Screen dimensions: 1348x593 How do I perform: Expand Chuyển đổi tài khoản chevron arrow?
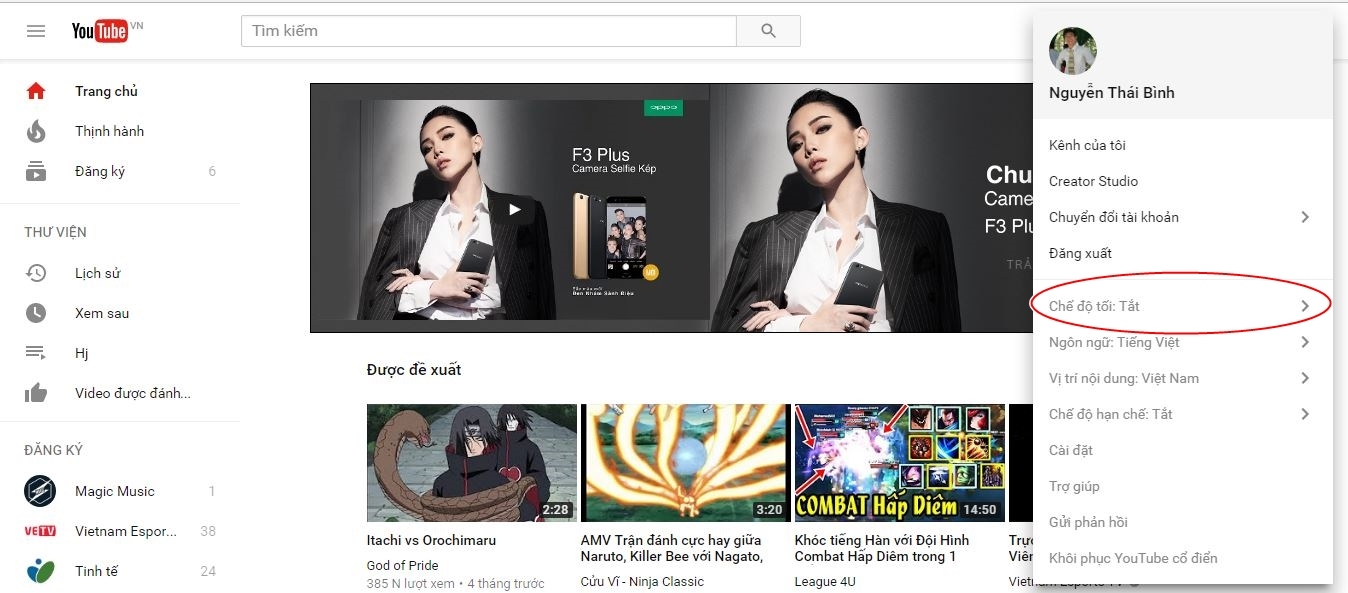(x=1305, y=217)
